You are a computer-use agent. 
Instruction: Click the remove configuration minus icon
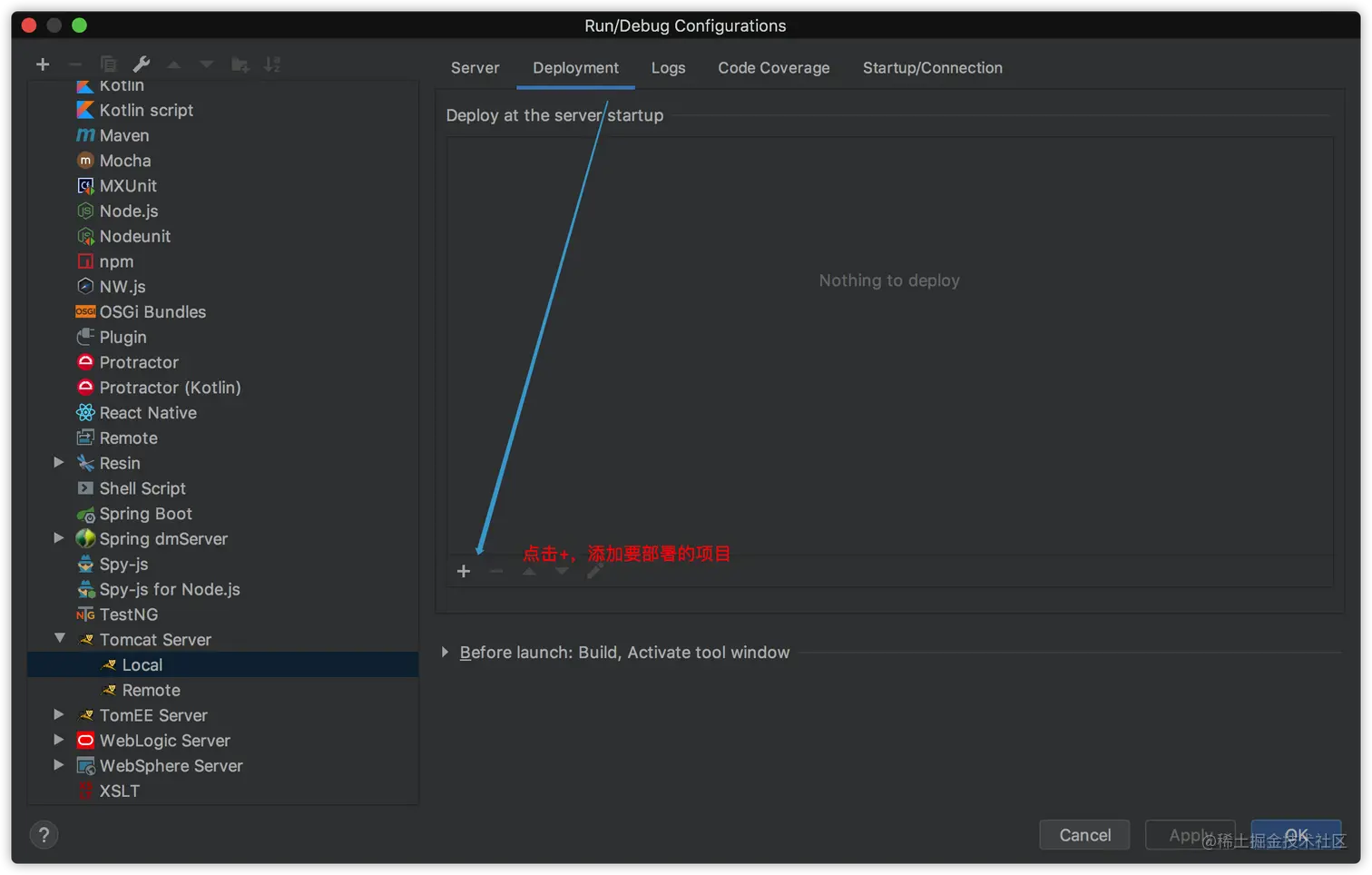pyautogui.click(x=75, y=64)
